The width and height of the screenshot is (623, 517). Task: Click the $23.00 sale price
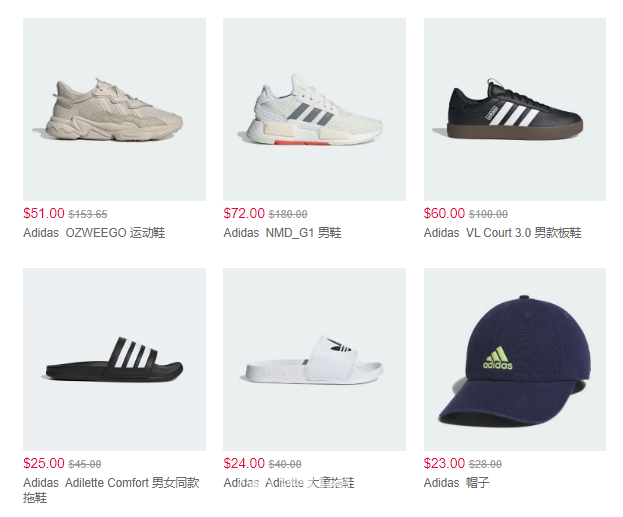point(444,463)
